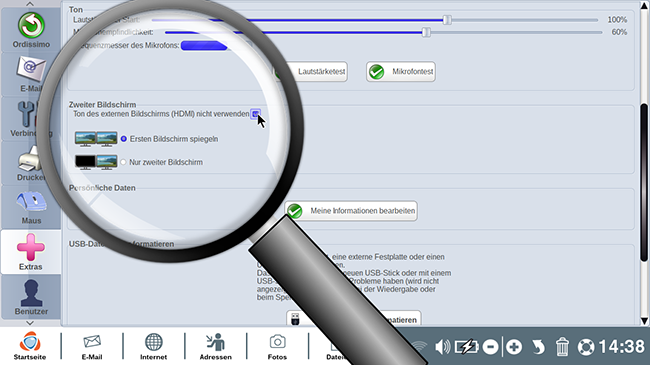Open the Drucker printer settings
This screenshot has height=365, width=650.
click(x=31, y=163)
